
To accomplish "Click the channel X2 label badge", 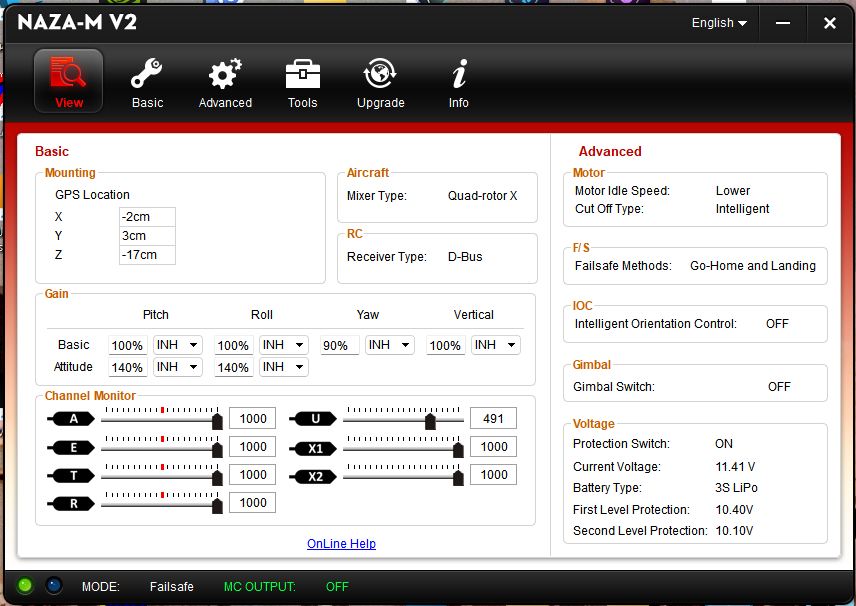I will (313, 476).
